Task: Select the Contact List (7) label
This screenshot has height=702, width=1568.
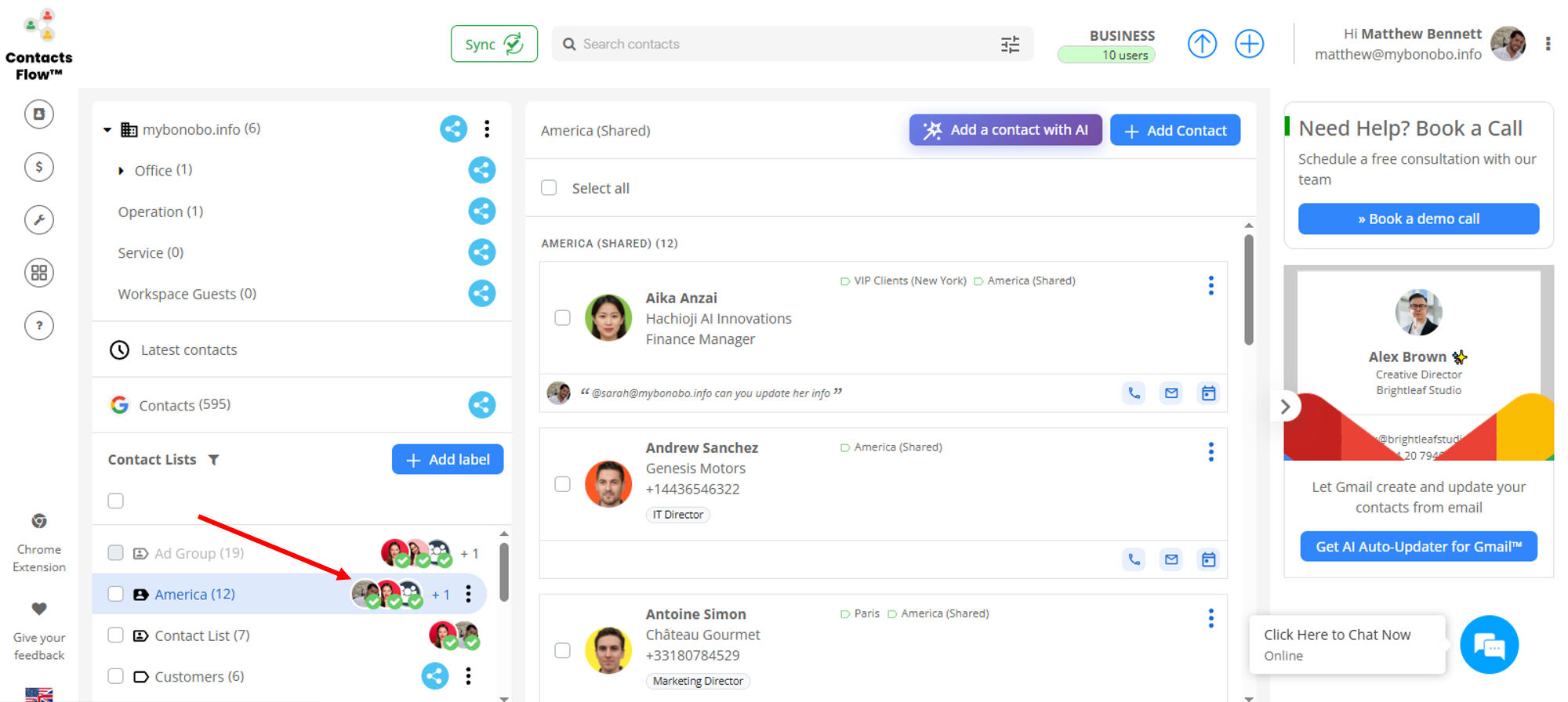Action: (201, 635)
